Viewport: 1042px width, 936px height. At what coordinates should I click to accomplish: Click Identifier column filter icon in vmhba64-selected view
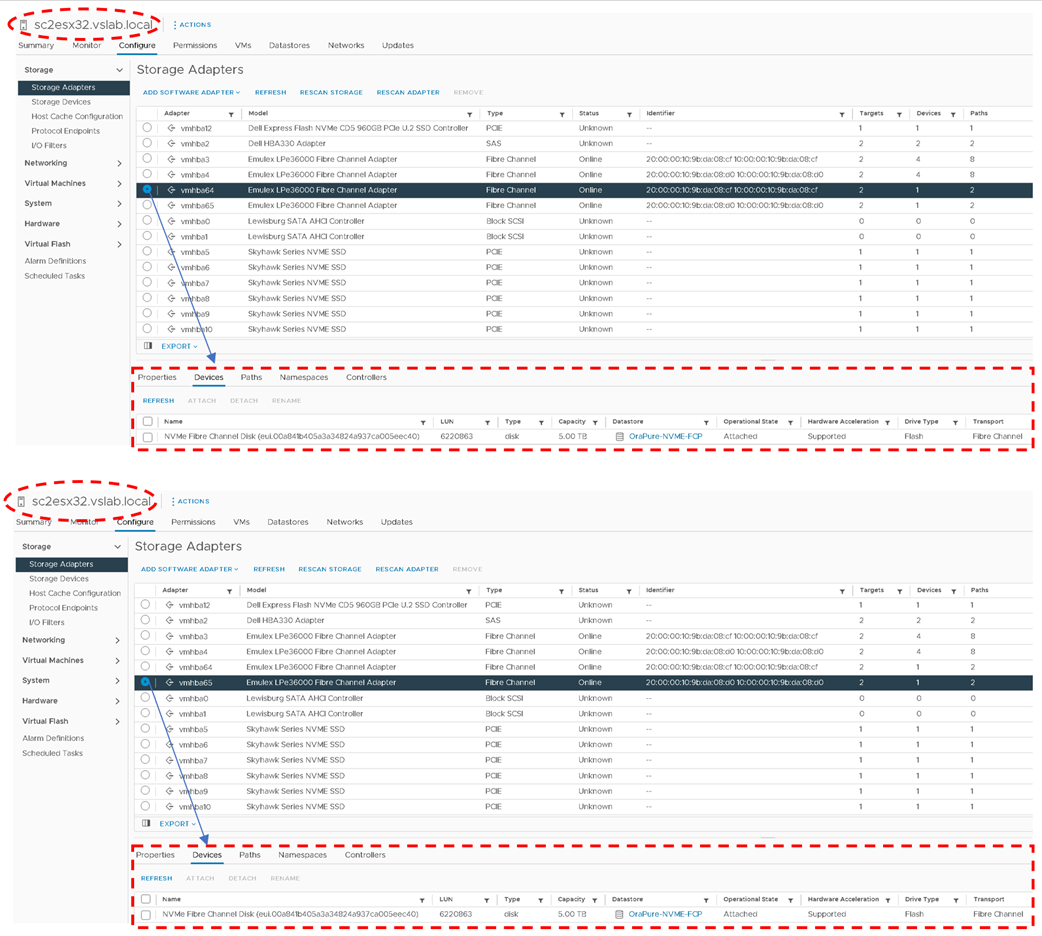(841, 114)
